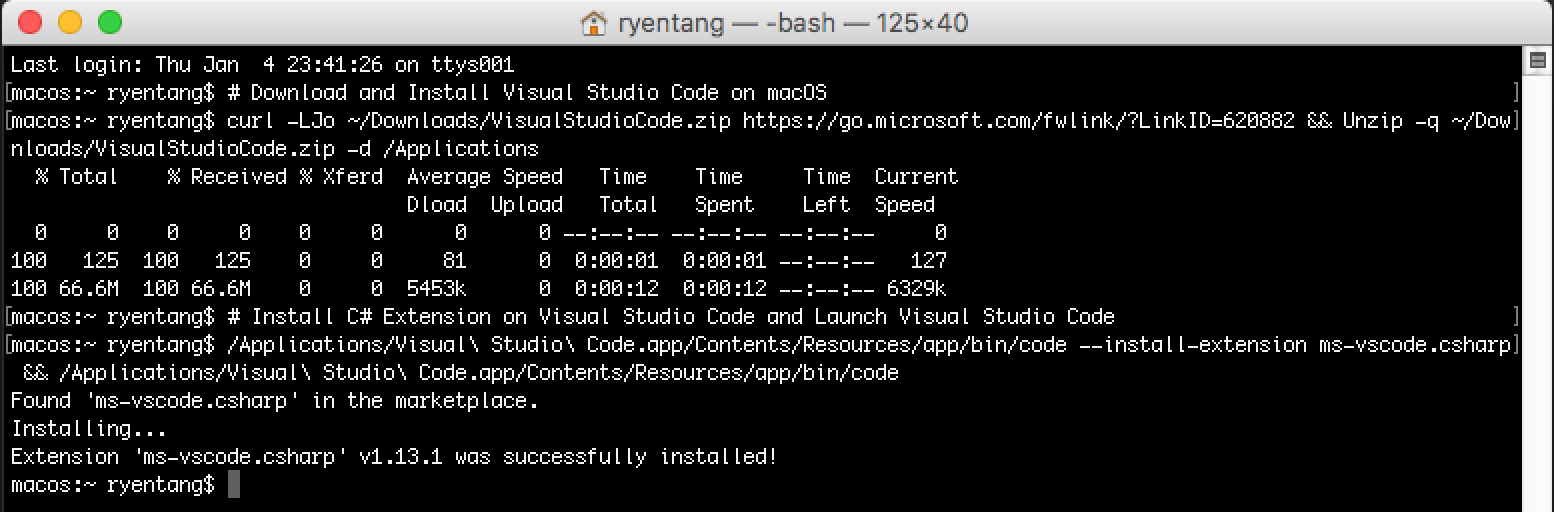Click the final 'macos:~ ryentang$' prompt
The width and height of the screenshot is (1554, 512).
[x=112, y=485]
